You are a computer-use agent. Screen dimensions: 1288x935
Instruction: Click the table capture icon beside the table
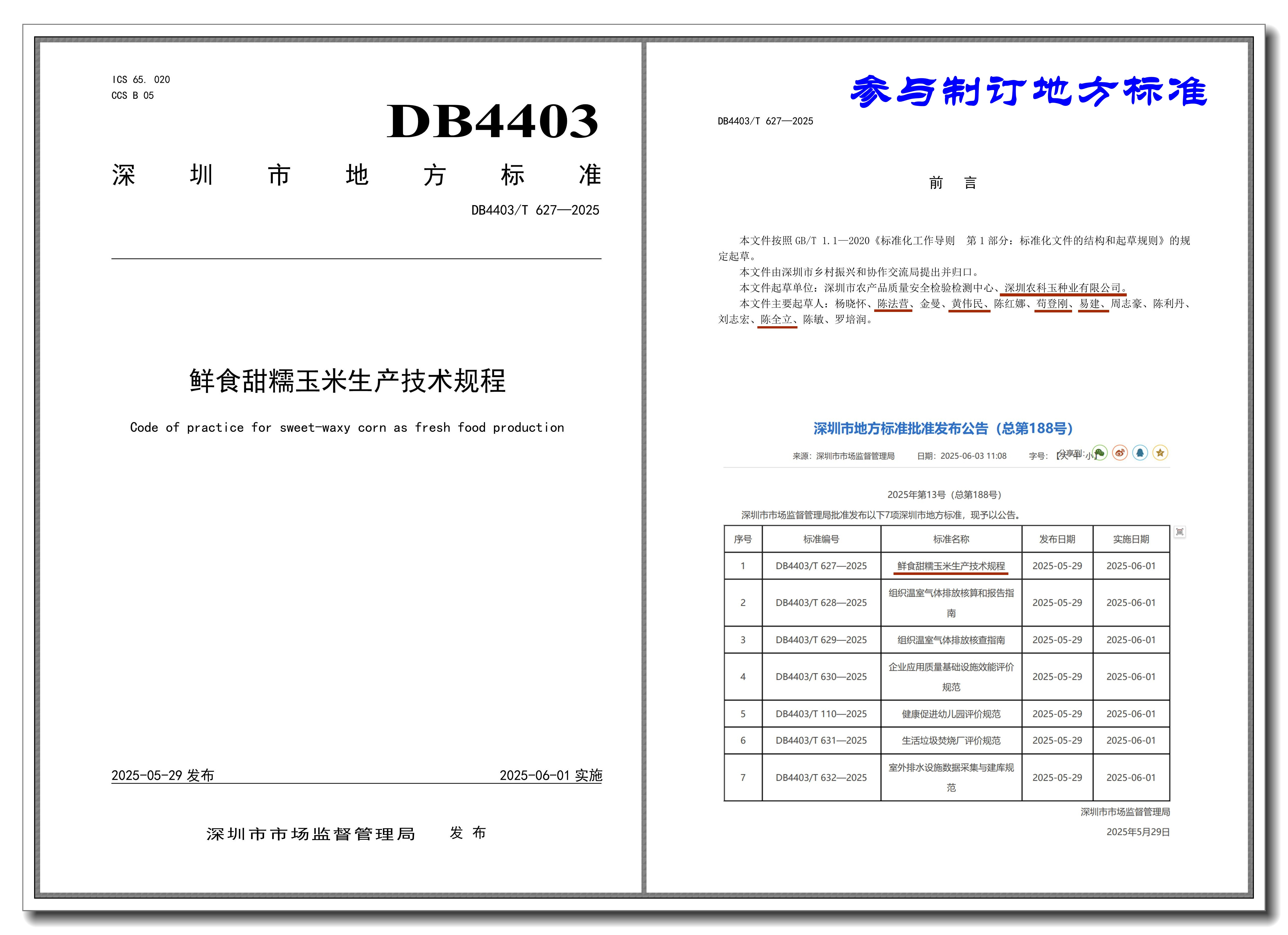point(1179,532)
